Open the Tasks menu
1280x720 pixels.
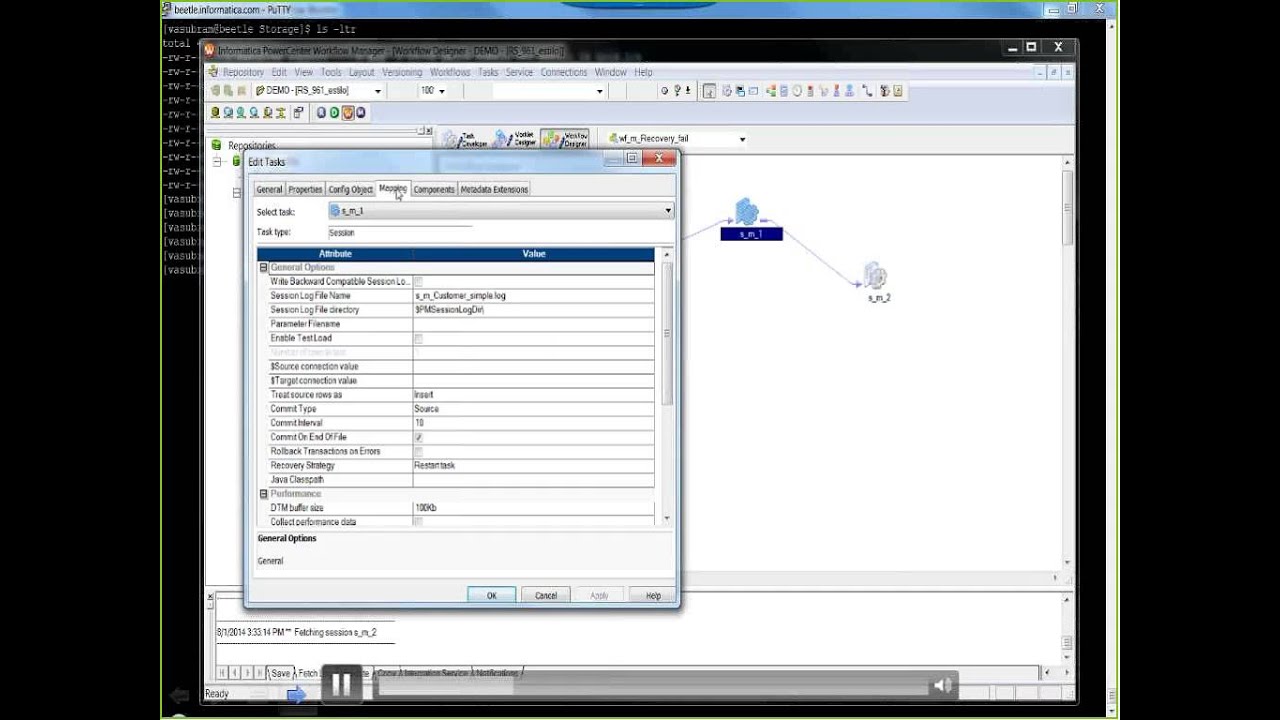pos(488,72)
